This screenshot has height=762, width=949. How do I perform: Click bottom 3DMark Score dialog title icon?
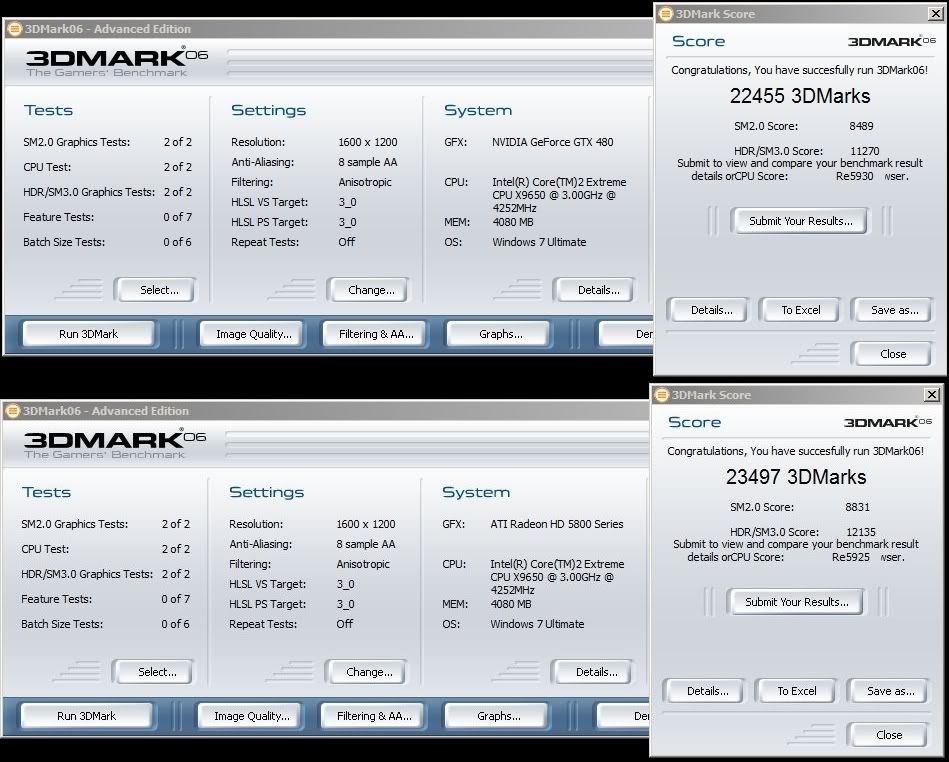[662, 395]
